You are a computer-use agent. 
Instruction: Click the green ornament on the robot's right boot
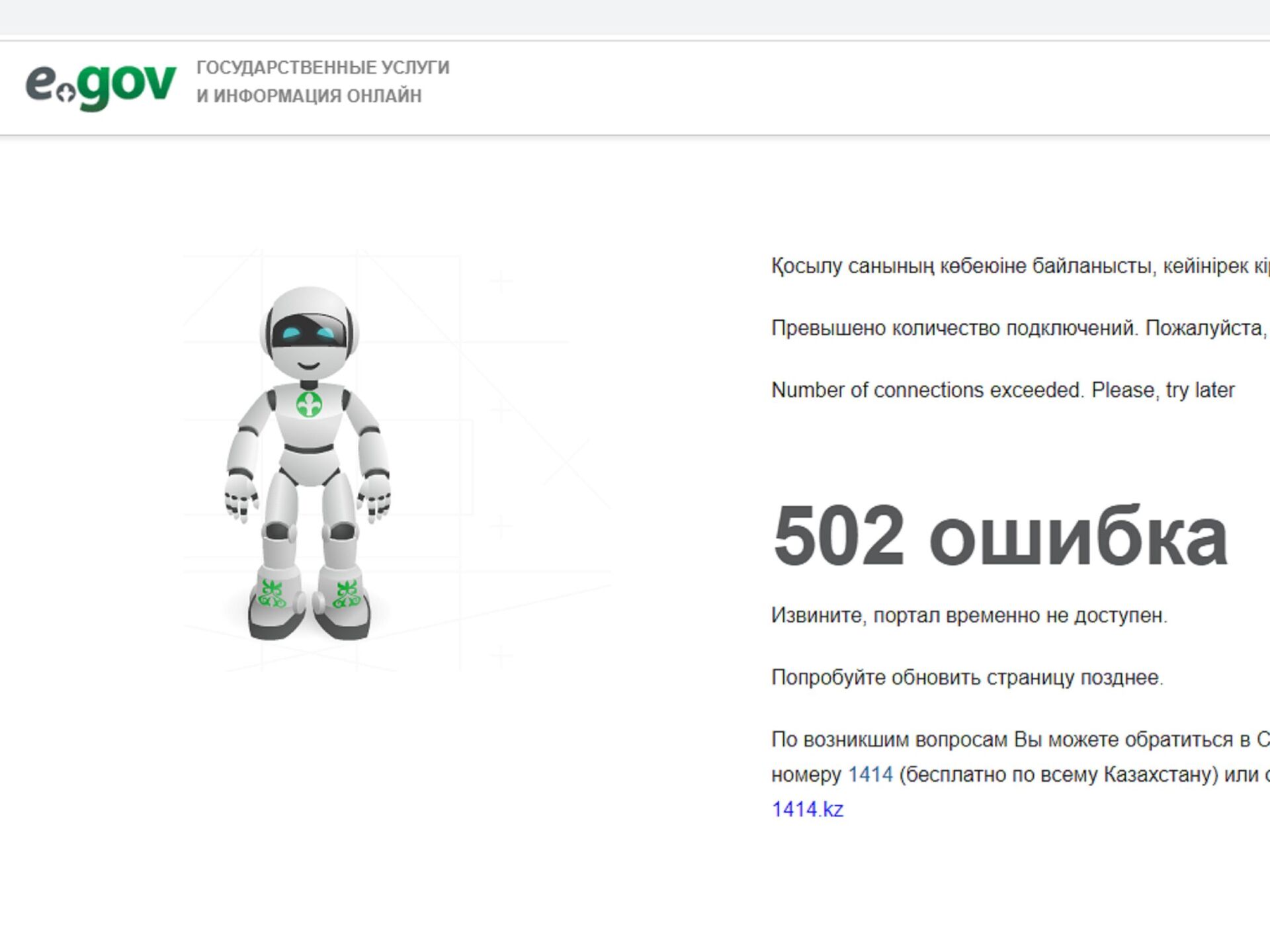point(345,593)
